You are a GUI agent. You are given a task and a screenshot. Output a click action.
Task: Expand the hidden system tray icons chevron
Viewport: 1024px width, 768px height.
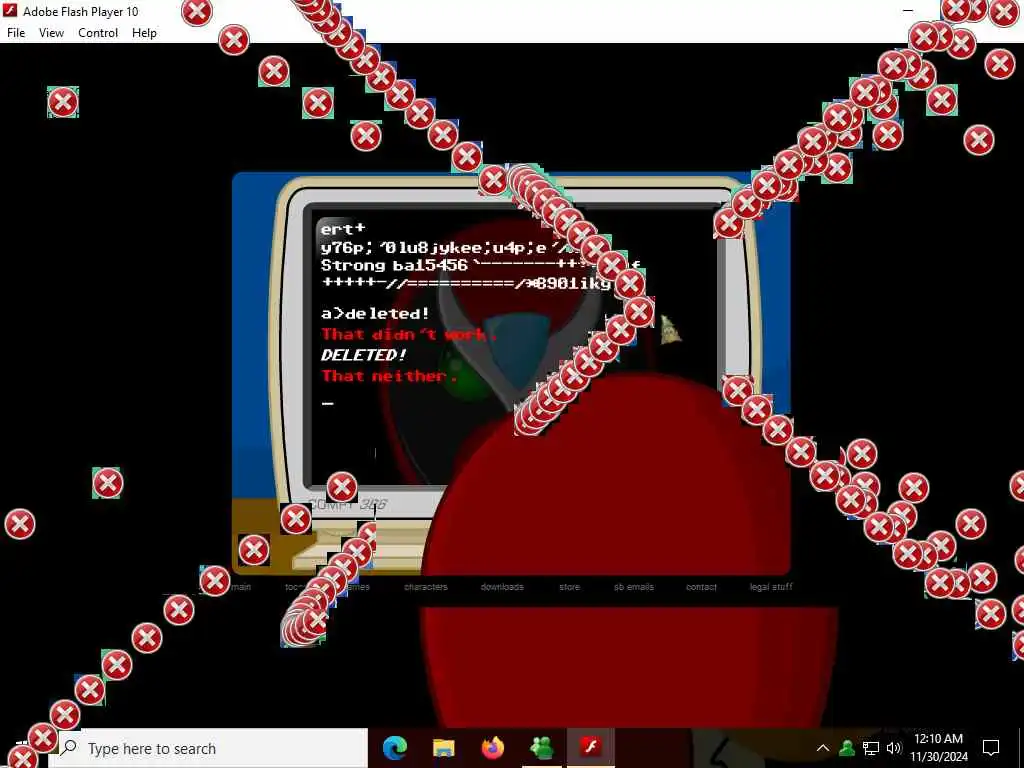(x=823, y=748)
